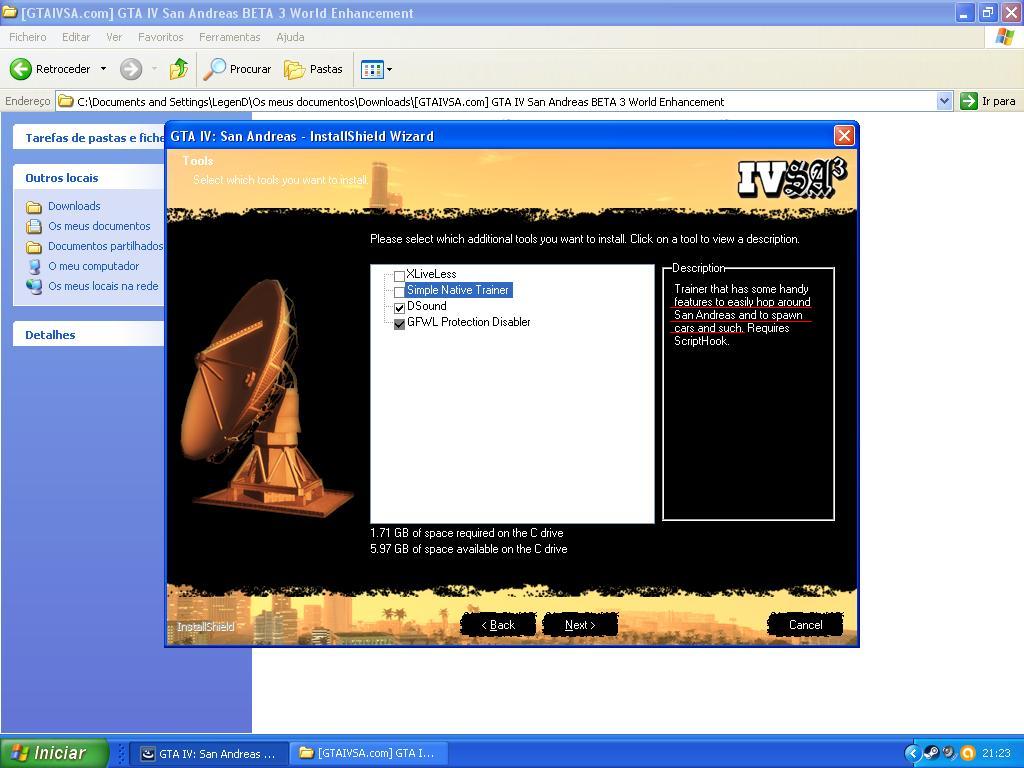Select the DSound tool label
Image resolution: width=1024 pixels, height=768 pixels.
(426, 306)
